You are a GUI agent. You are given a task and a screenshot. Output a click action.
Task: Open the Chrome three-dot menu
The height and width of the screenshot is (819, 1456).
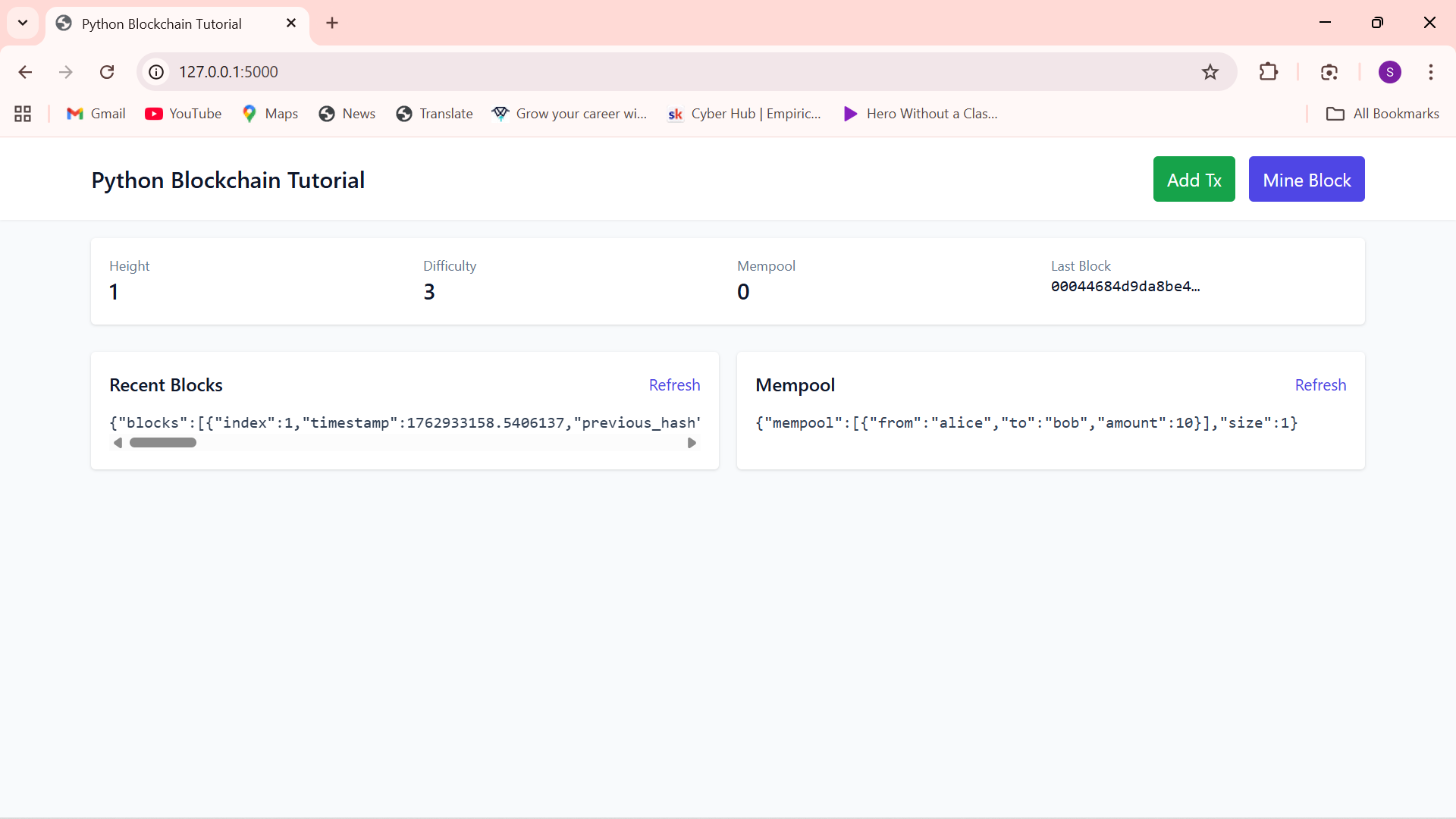(1431, 72)
